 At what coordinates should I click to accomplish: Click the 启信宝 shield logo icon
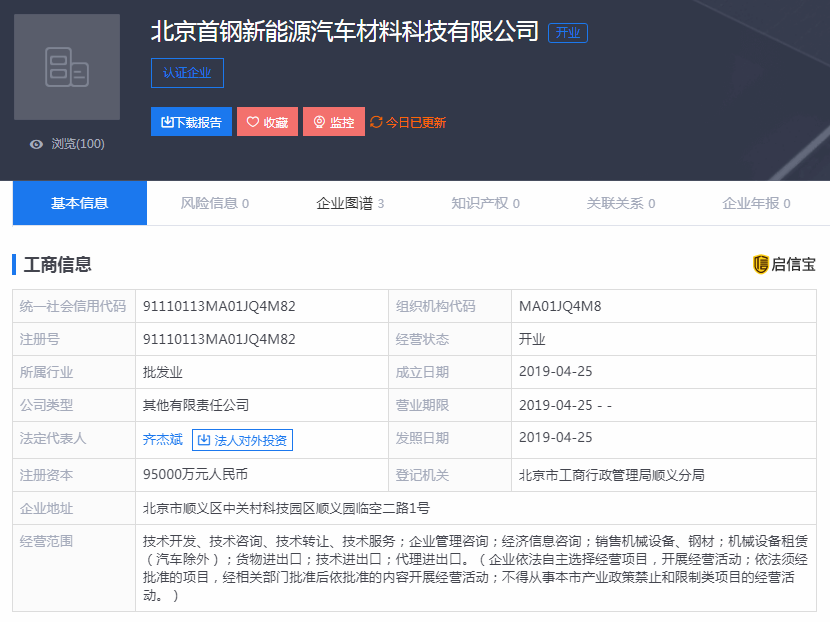760,264
